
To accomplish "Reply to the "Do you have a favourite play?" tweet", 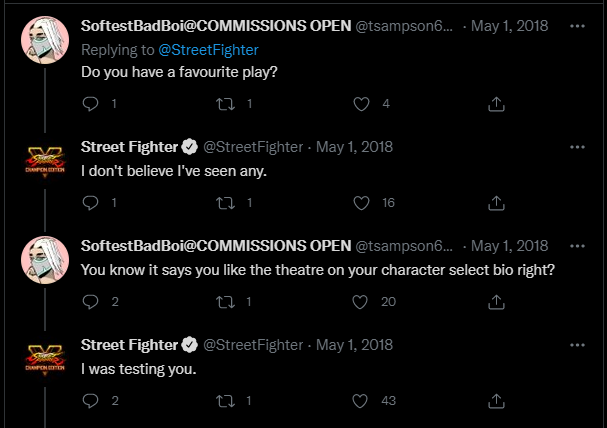I will click(90, 103).
